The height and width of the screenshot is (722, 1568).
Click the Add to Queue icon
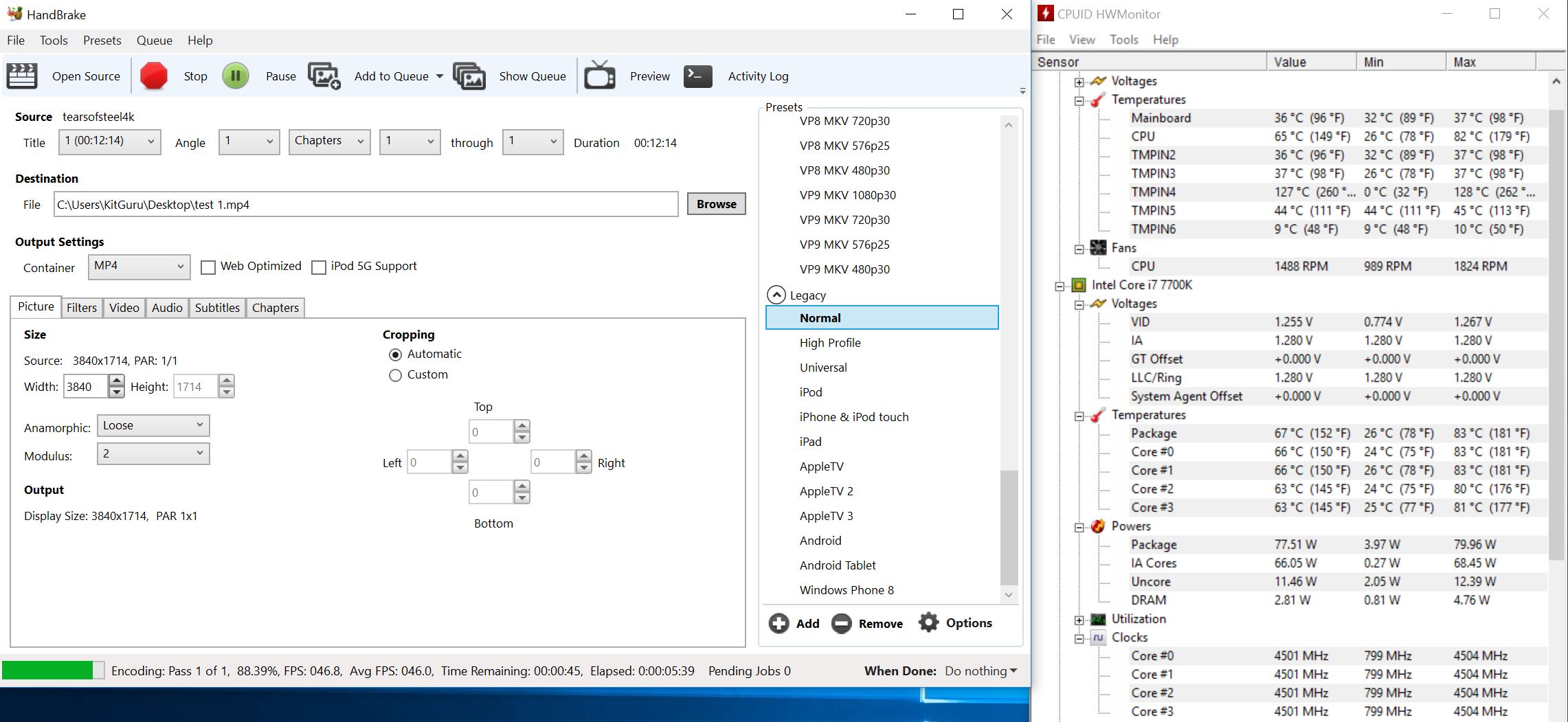324,76
